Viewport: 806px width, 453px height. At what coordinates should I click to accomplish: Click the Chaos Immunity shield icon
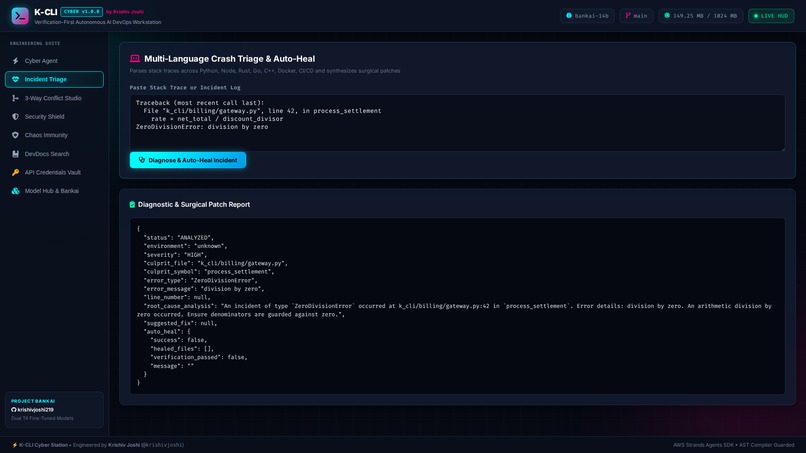(15, 135)
